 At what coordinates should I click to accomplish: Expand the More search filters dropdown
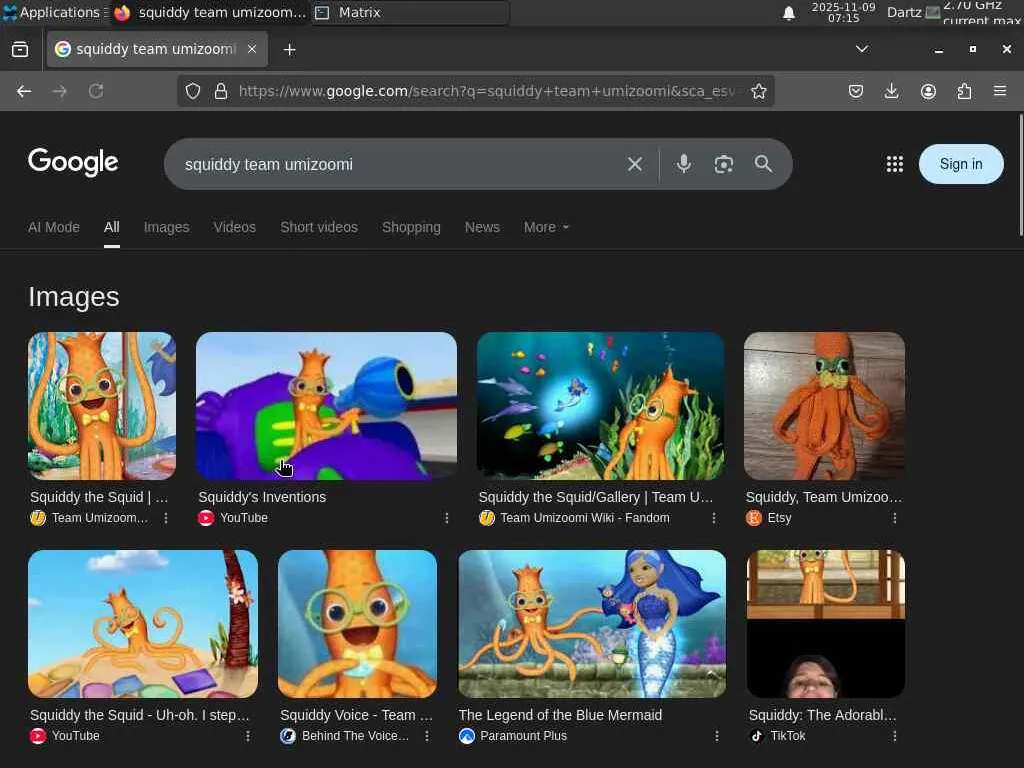click(x=546, y=227)
